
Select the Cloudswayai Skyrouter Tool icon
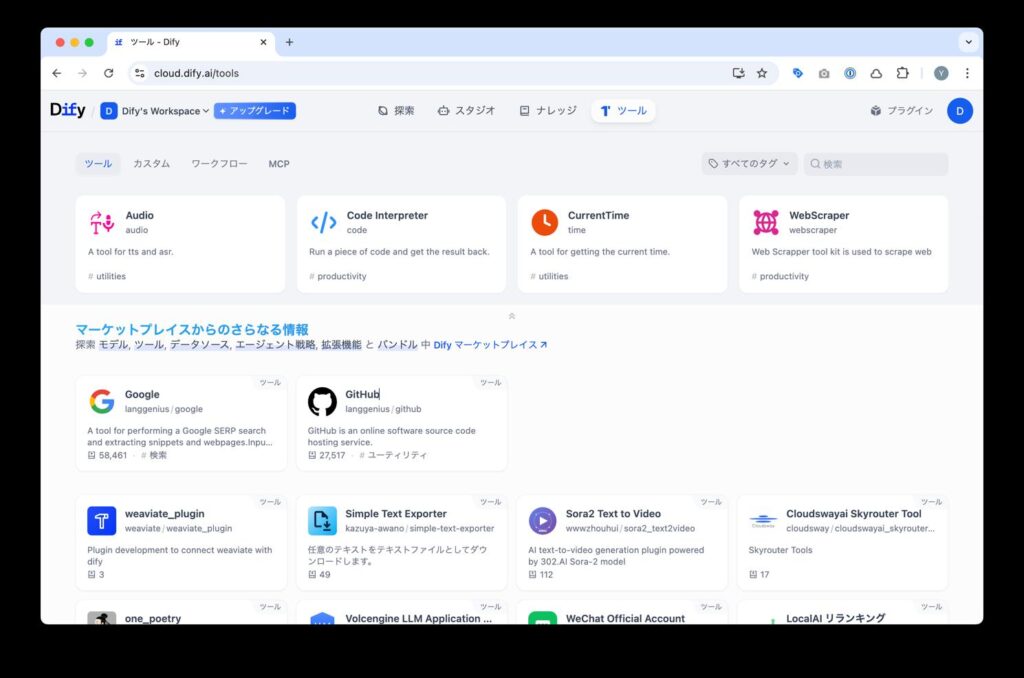click(x=763, y=520)
